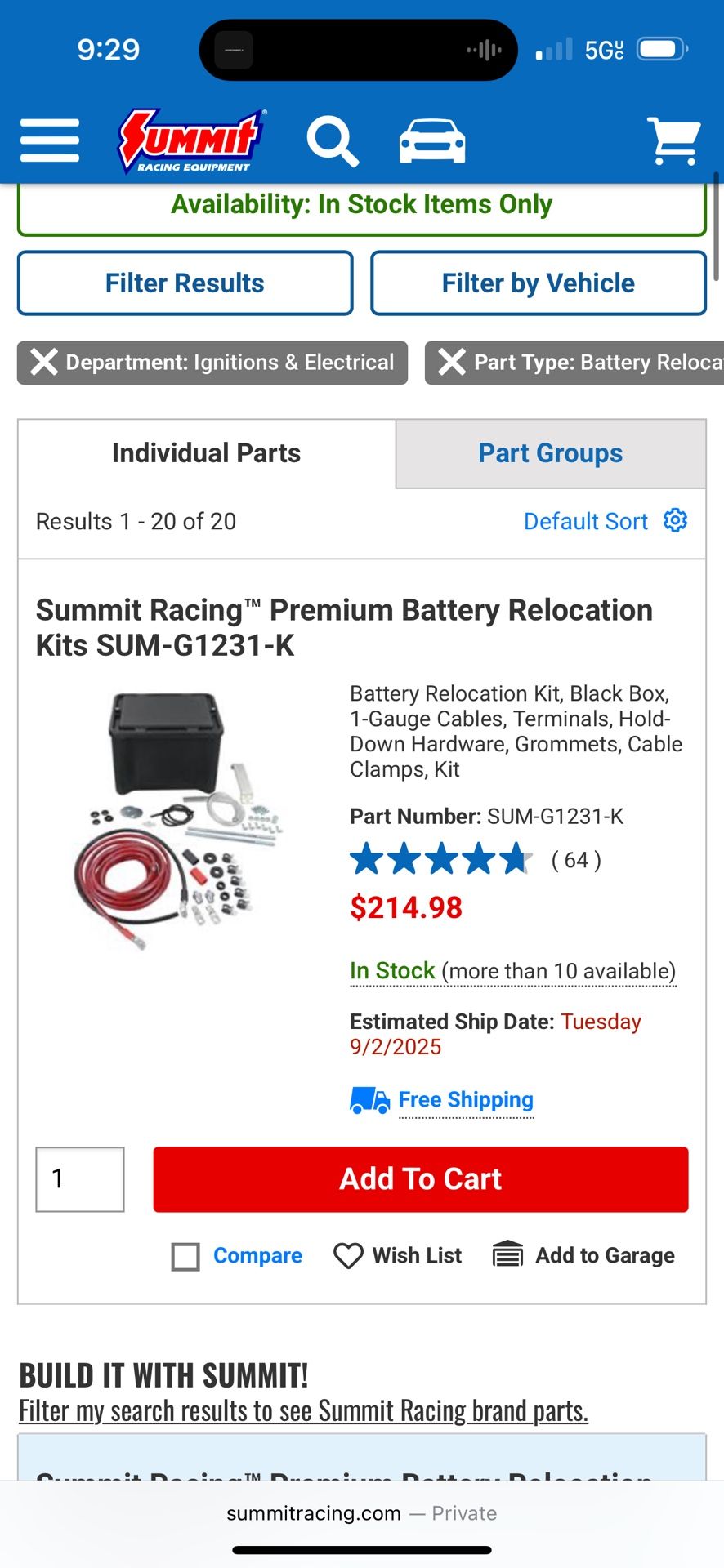
Task: Remove the Department: Ignitions & Electrical filter
Action: pyautogui.click(x=44, y=362)
